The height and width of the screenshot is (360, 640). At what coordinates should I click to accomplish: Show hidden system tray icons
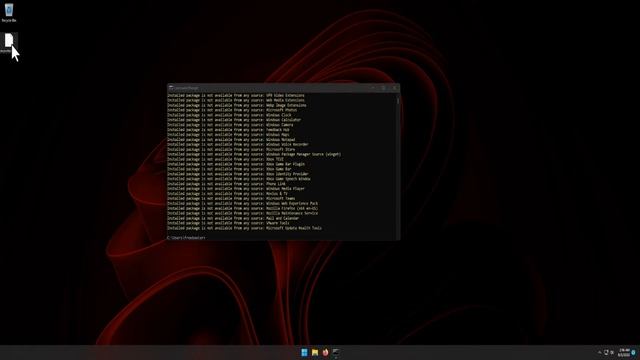(x=599, y=352)
